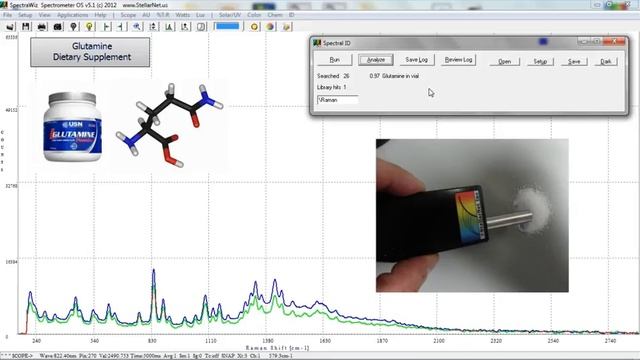Click the Raman probe photo
The width and height of the screenshot is (640, 360).
tap(472, 216)
